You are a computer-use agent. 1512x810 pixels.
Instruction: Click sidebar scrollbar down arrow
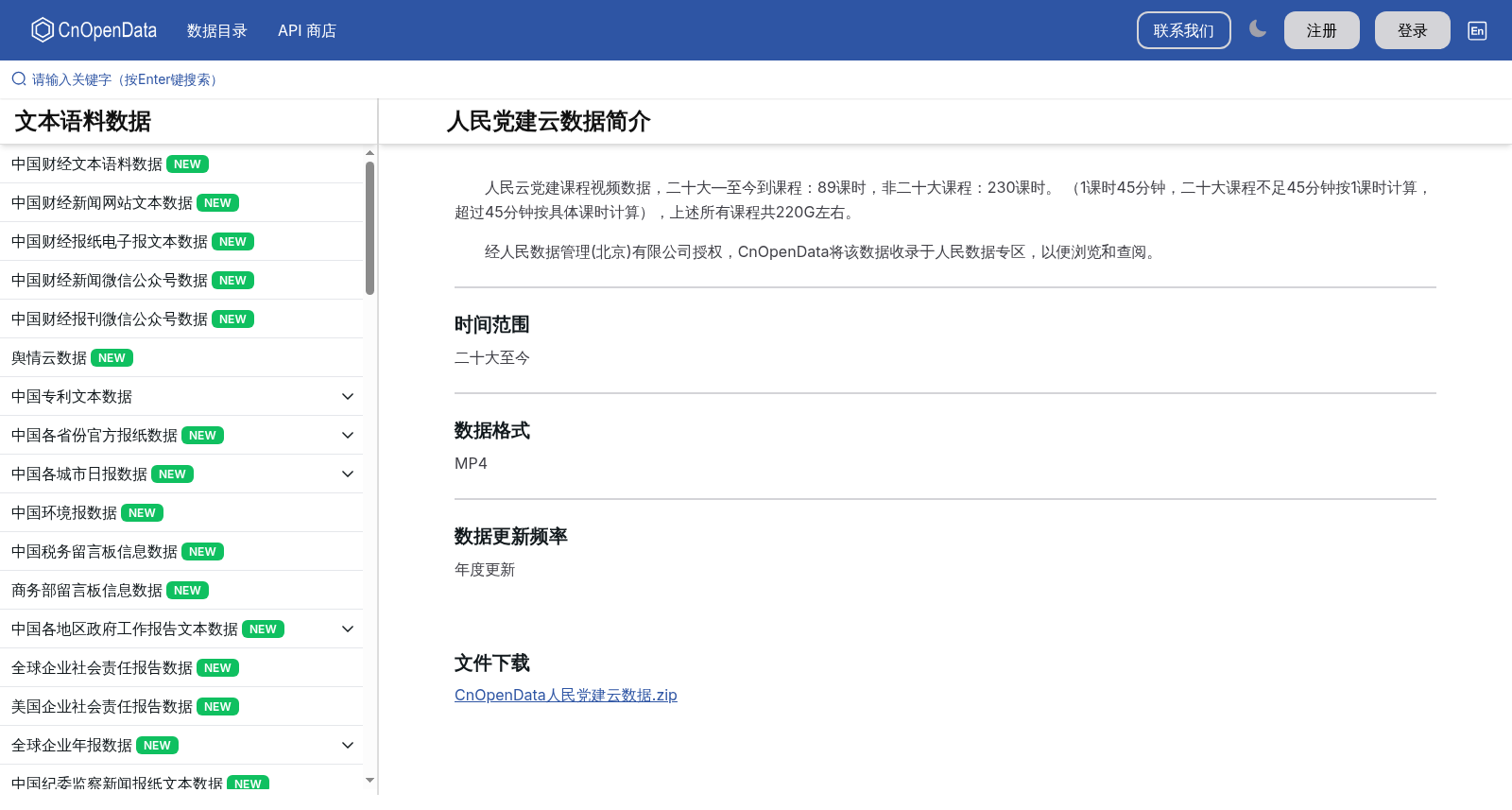369,781
